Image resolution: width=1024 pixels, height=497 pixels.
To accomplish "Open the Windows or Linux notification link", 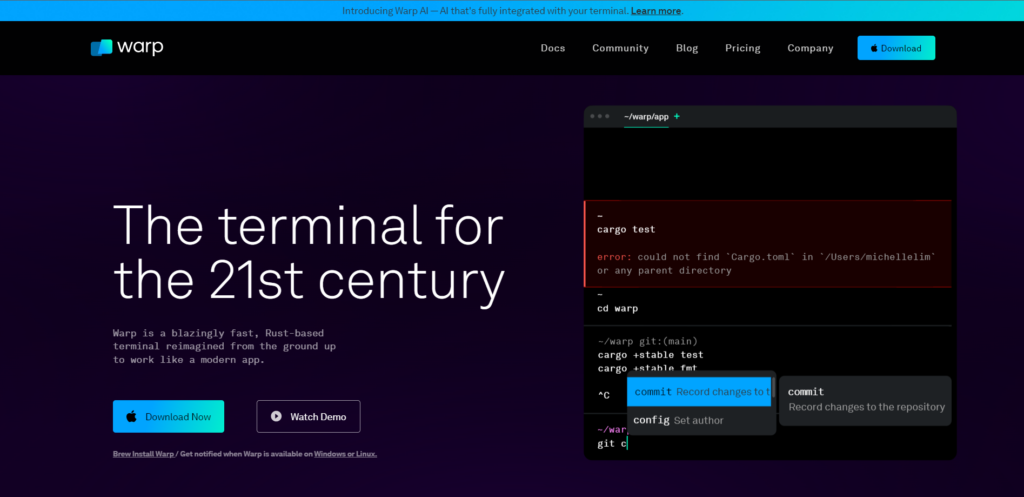I will click(345, 454).
